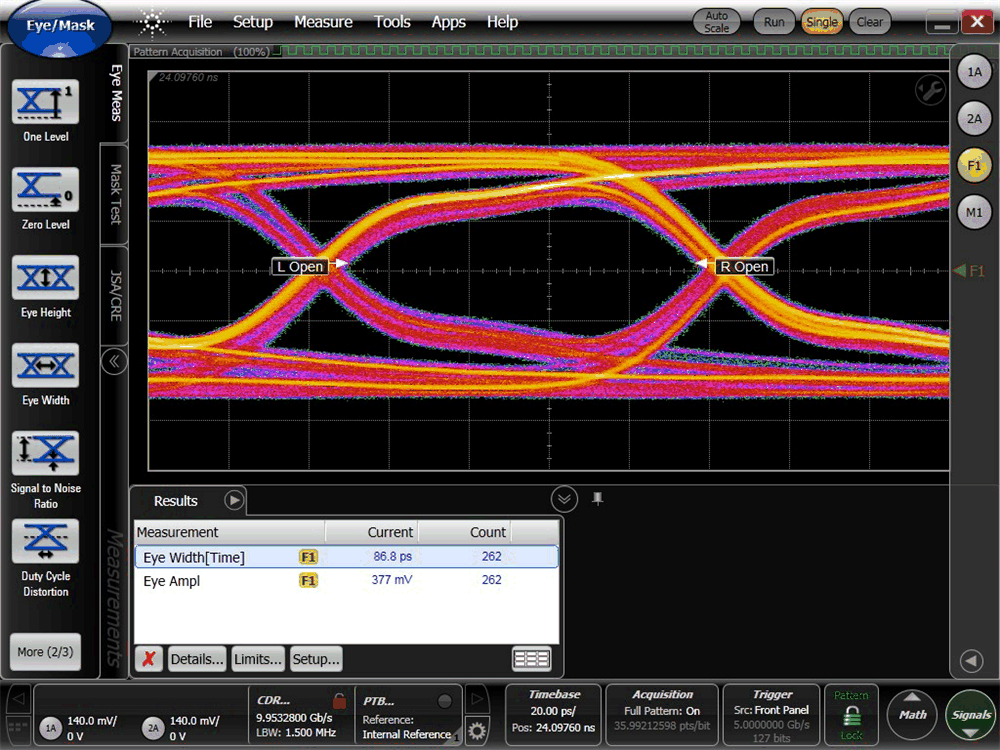Open the wrench setup tool on the display
1000x750 pixels.
[x=928, y=90]
